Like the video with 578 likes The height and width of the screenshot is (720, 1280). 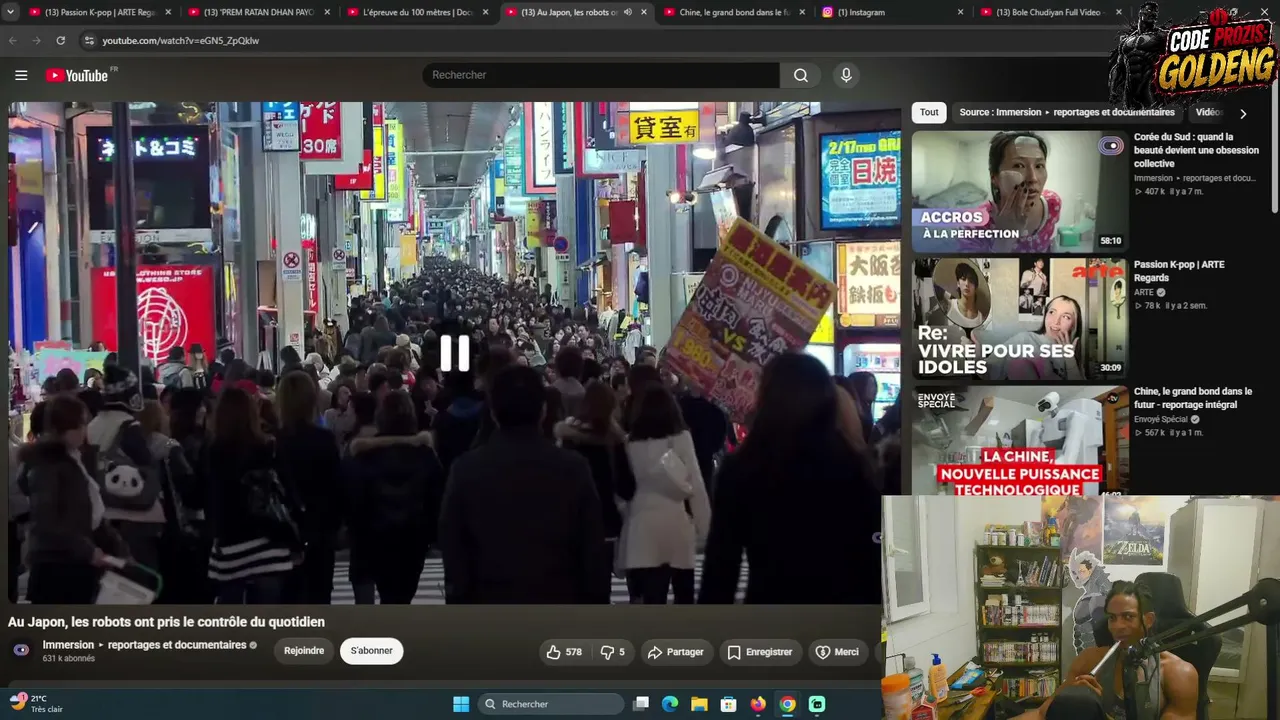[564, 652]
